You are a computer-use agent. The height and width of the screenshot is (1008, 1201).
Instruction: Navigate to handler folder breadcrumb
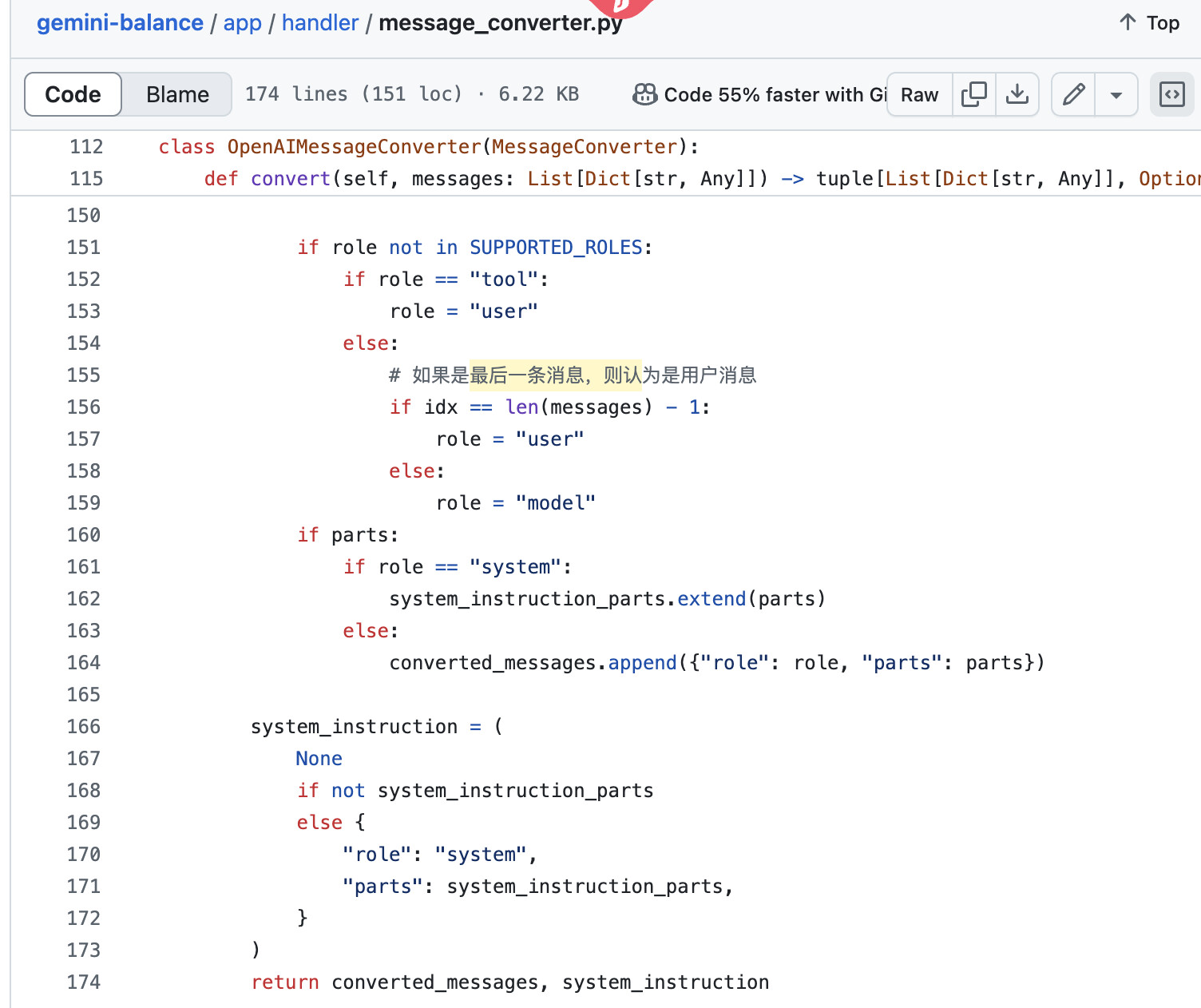coord(320,22)
